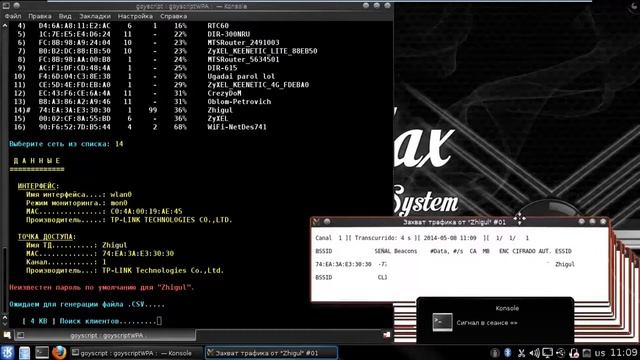
Task: Click the pin button on the capture window
Action: (x=327, y=222)
